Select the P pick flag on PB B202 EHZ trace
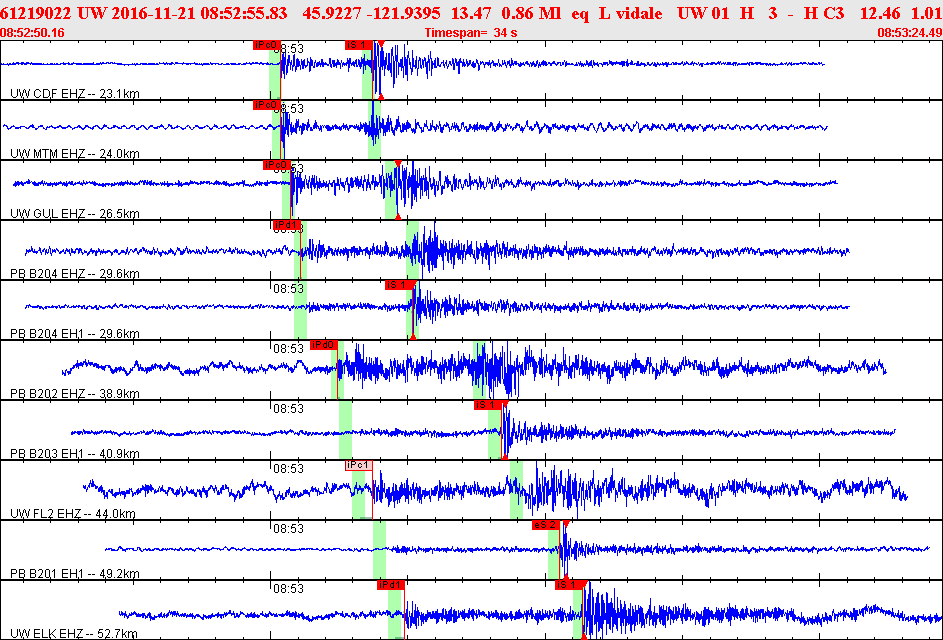The width and height of the screenshot is (943, 640). pyautogui.click(x=324, y=345)
